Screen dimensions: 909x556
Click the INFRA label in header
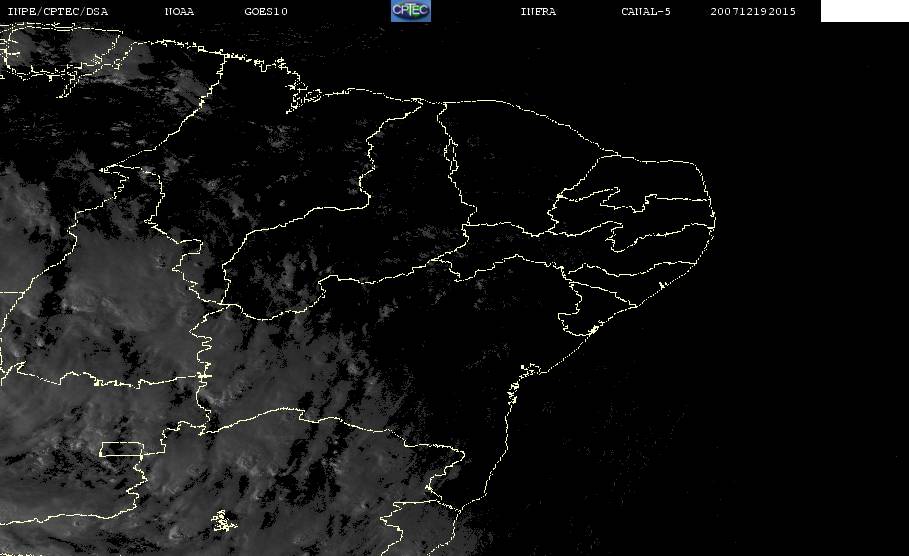538,12
